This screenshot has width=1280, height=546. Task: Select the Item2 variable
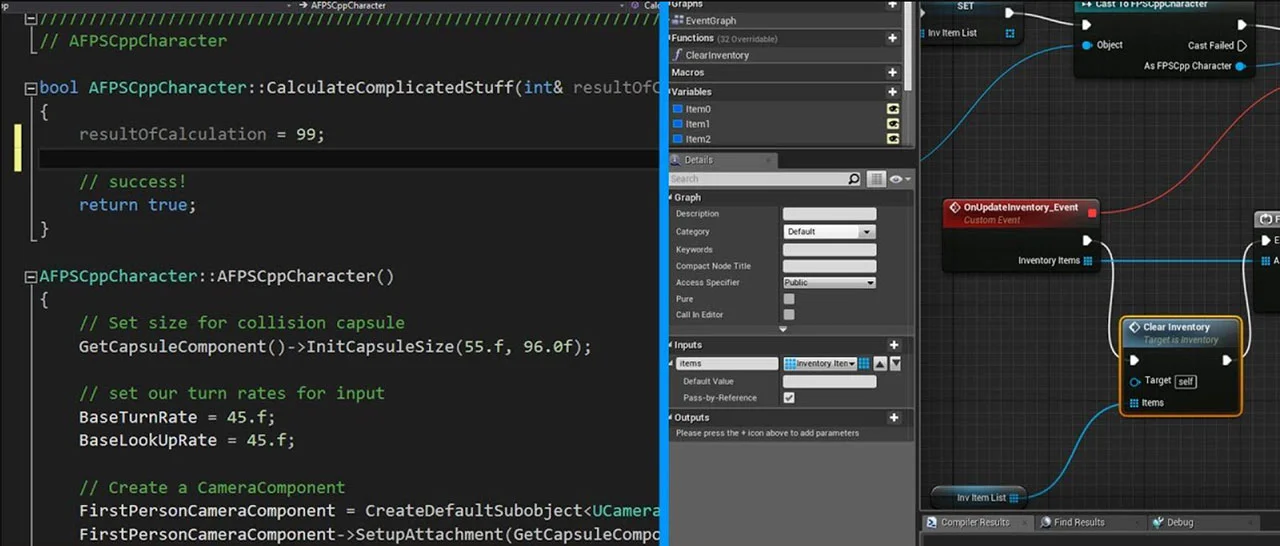coord(698,139)
